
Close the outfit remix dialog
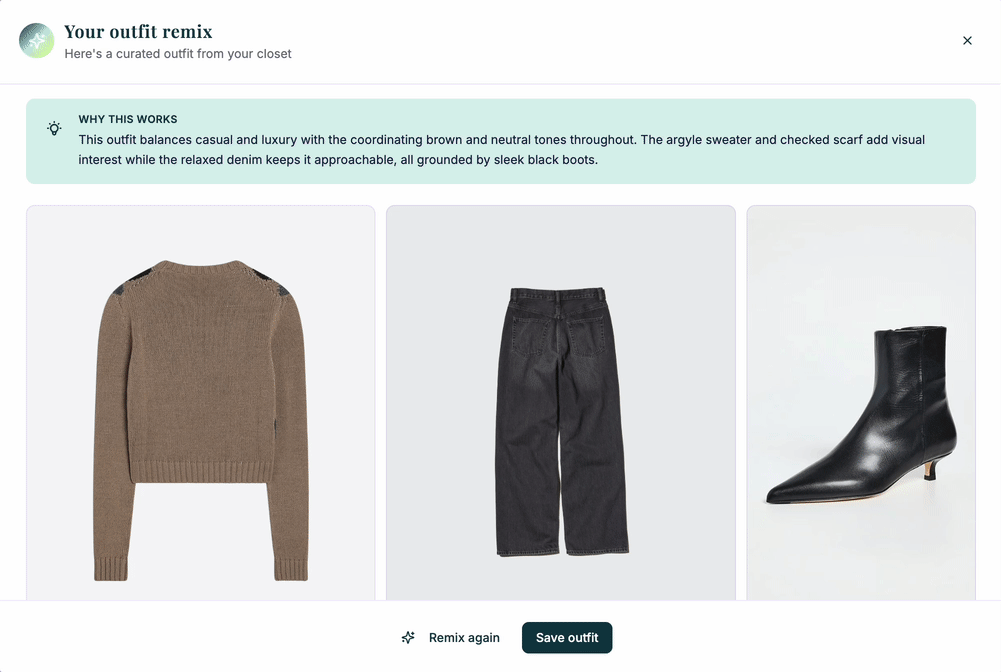[967, 41]
